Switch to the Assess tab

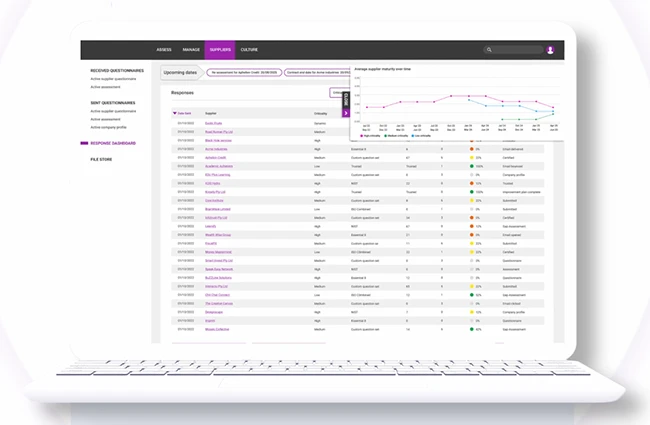(x=164, y=49)
